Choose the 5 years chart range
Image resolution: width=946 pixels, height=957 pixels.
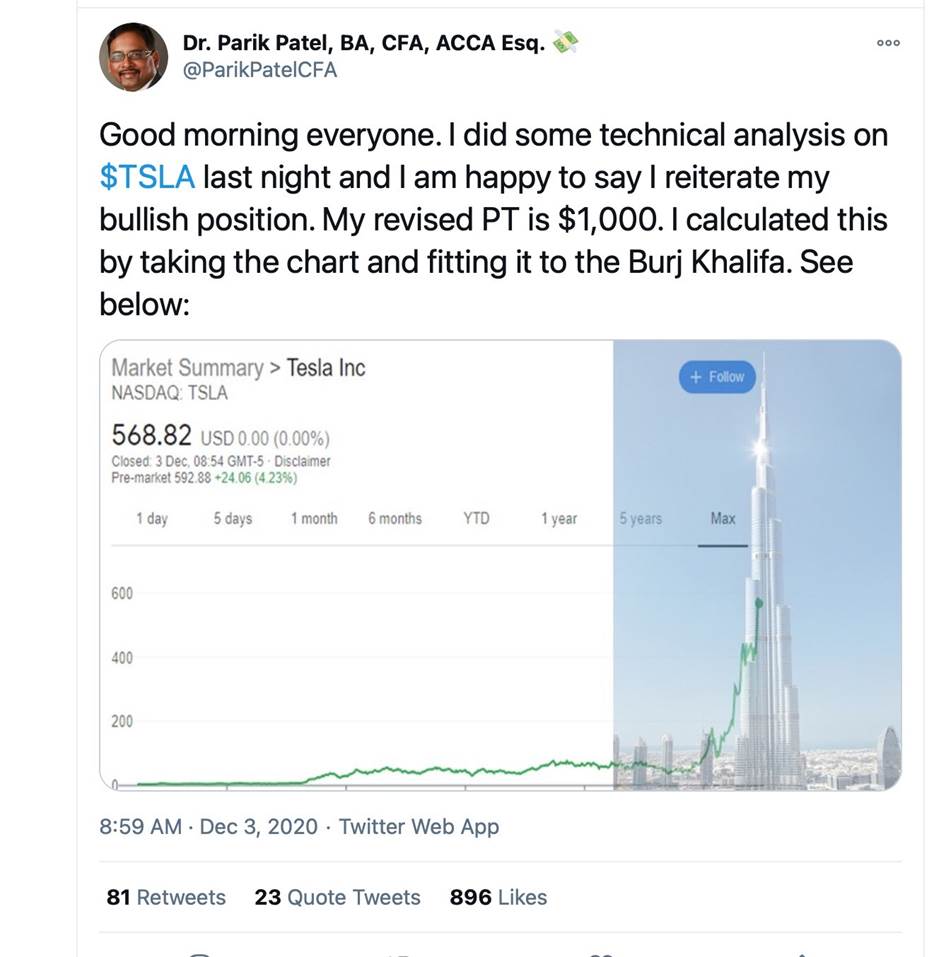click(x=640, y=519)
